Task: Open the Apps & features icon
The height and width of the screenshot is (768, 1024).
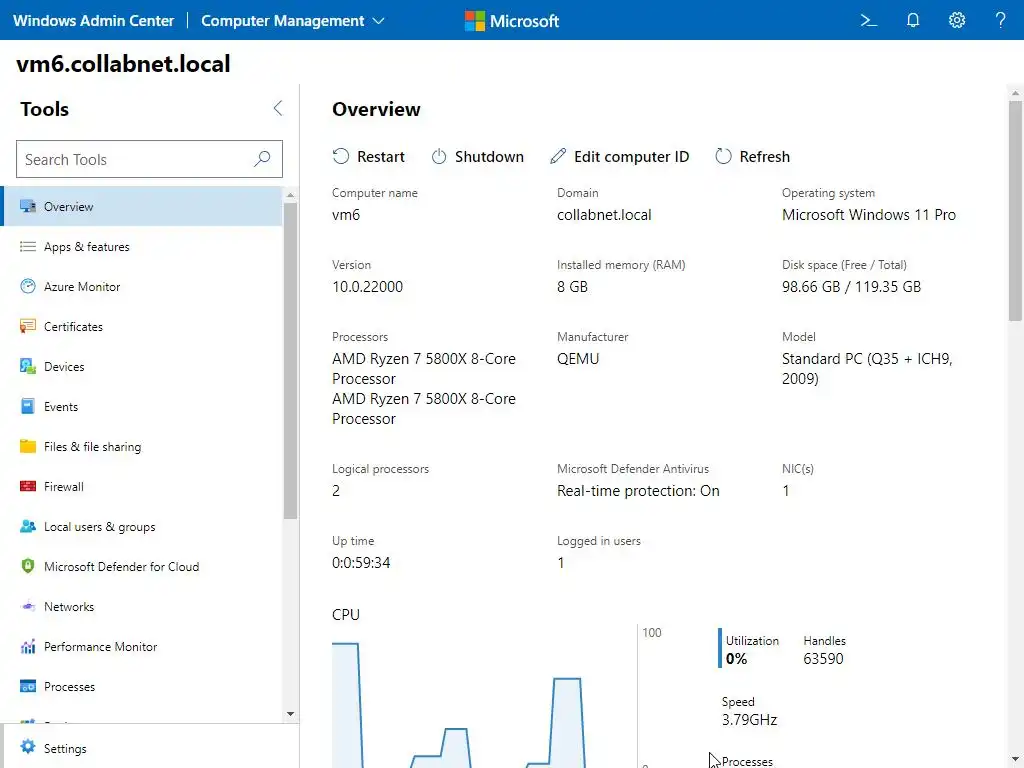Action: [x=27, y=246]
